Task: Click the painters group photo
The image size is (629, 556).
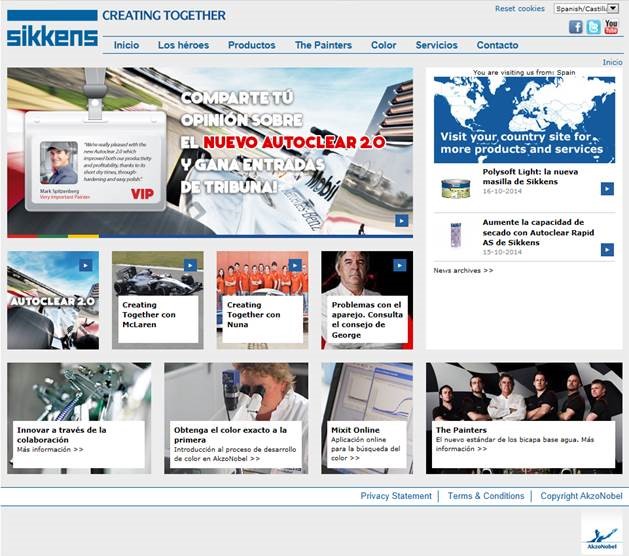Action: coord(524,392)
